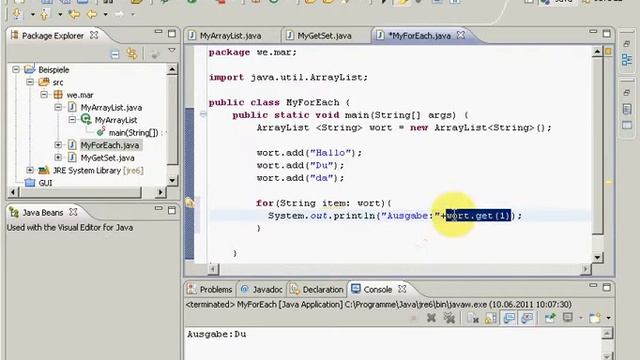Toggle show console on standard out

click(509, 318)
